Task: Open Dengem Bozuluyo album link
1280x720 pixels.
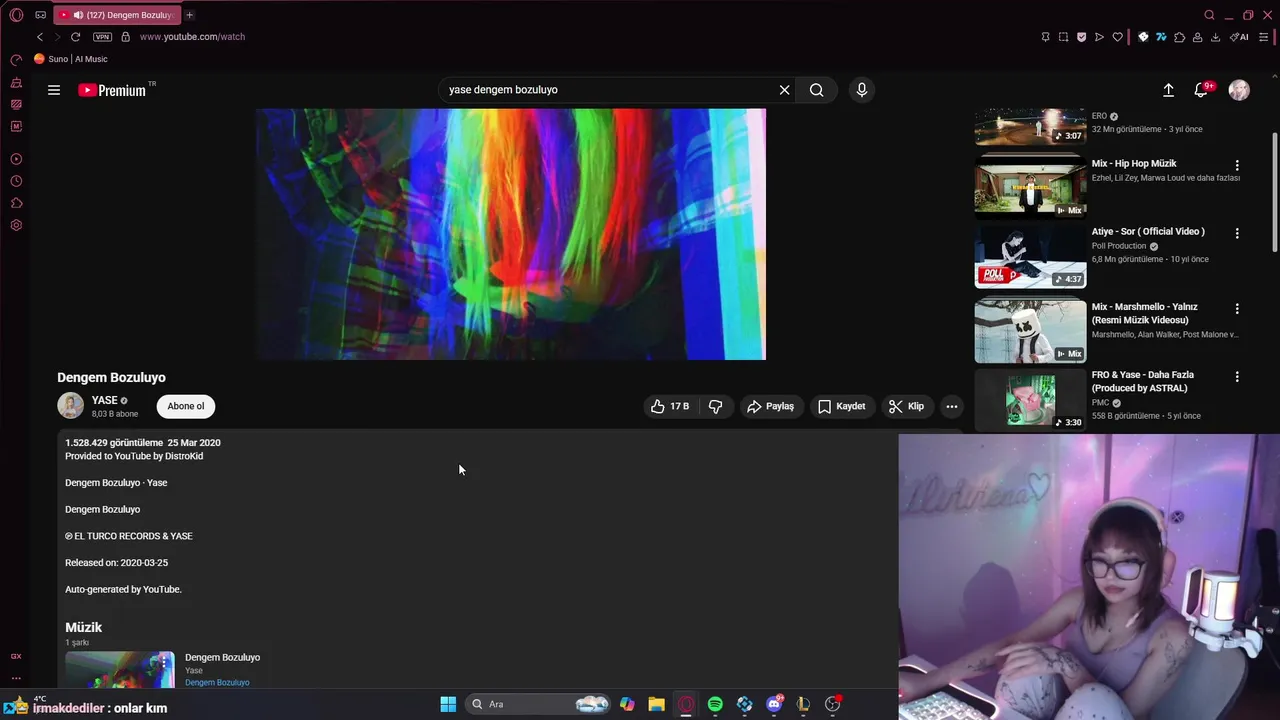Action: click(217, 682)
